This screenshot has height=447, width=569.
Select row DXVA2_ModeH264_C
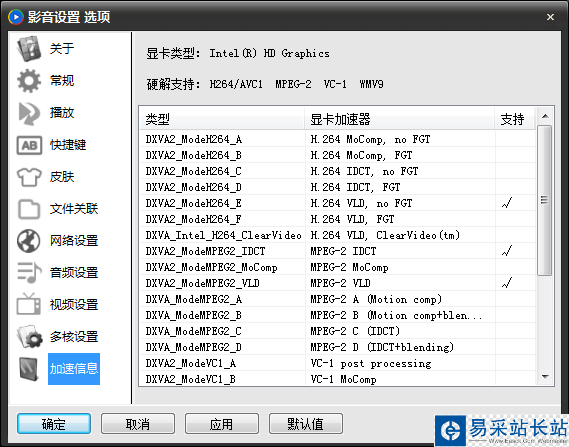coord(337,171)
